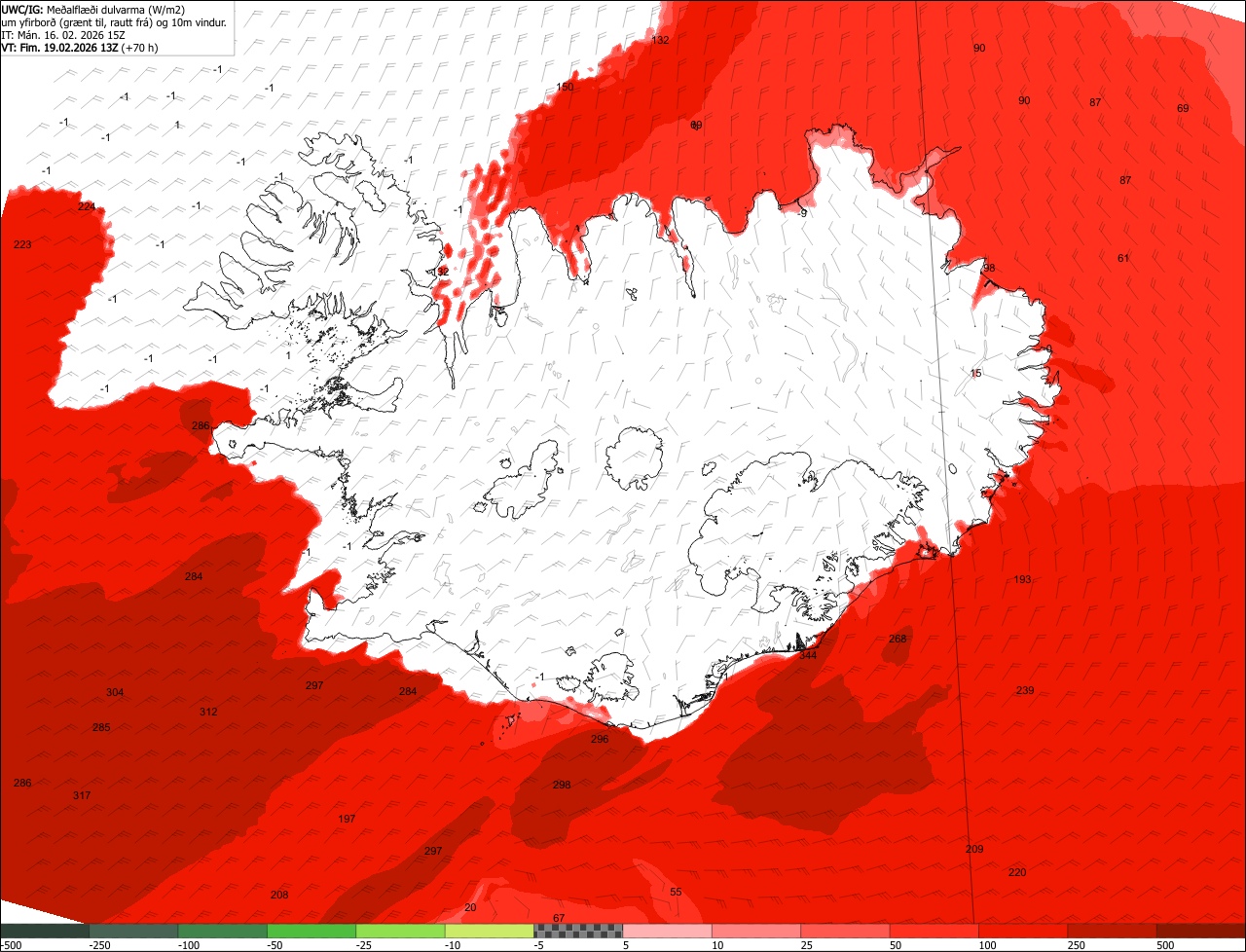Pick the red swatch between 50 and 100
1246x952 pixels.
tap(934, 931)
